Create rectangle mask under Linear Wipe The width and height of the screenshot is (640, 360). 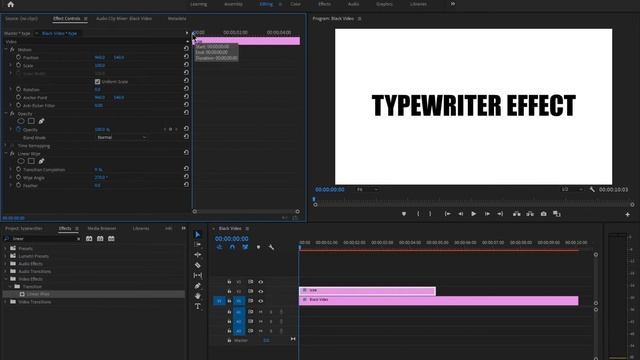(x=31, y=161)
